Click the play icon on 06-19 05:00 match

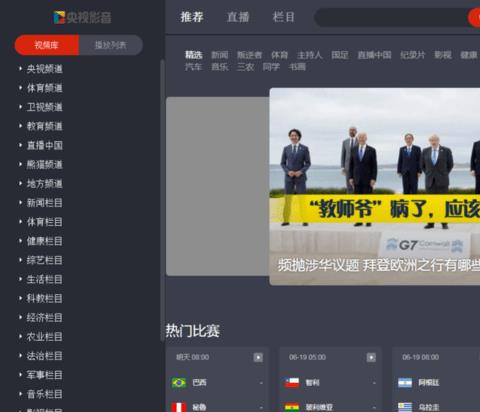(x=371, y=357)
